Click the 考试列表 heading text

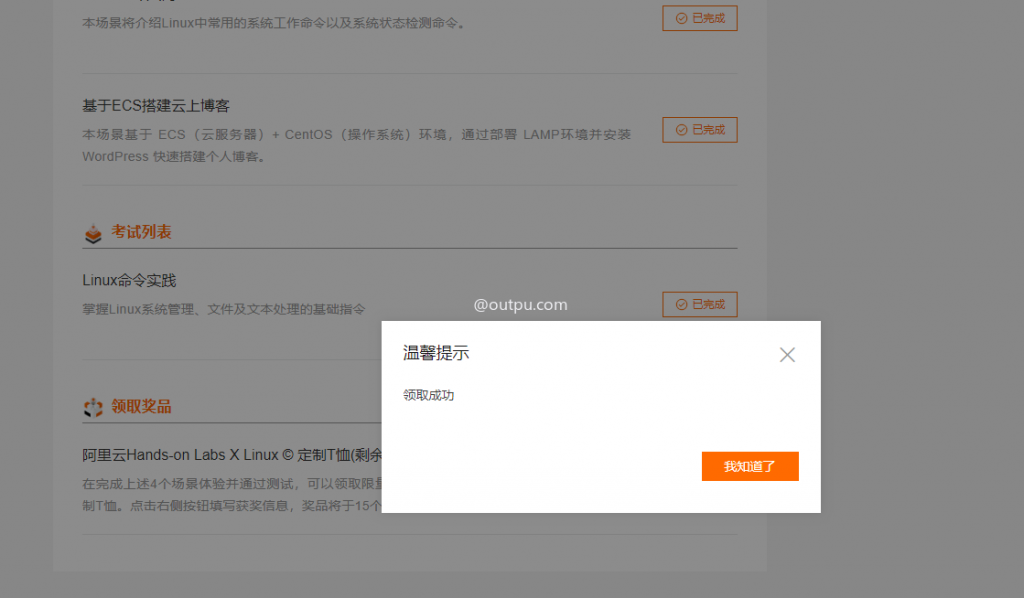pos(141,232)
